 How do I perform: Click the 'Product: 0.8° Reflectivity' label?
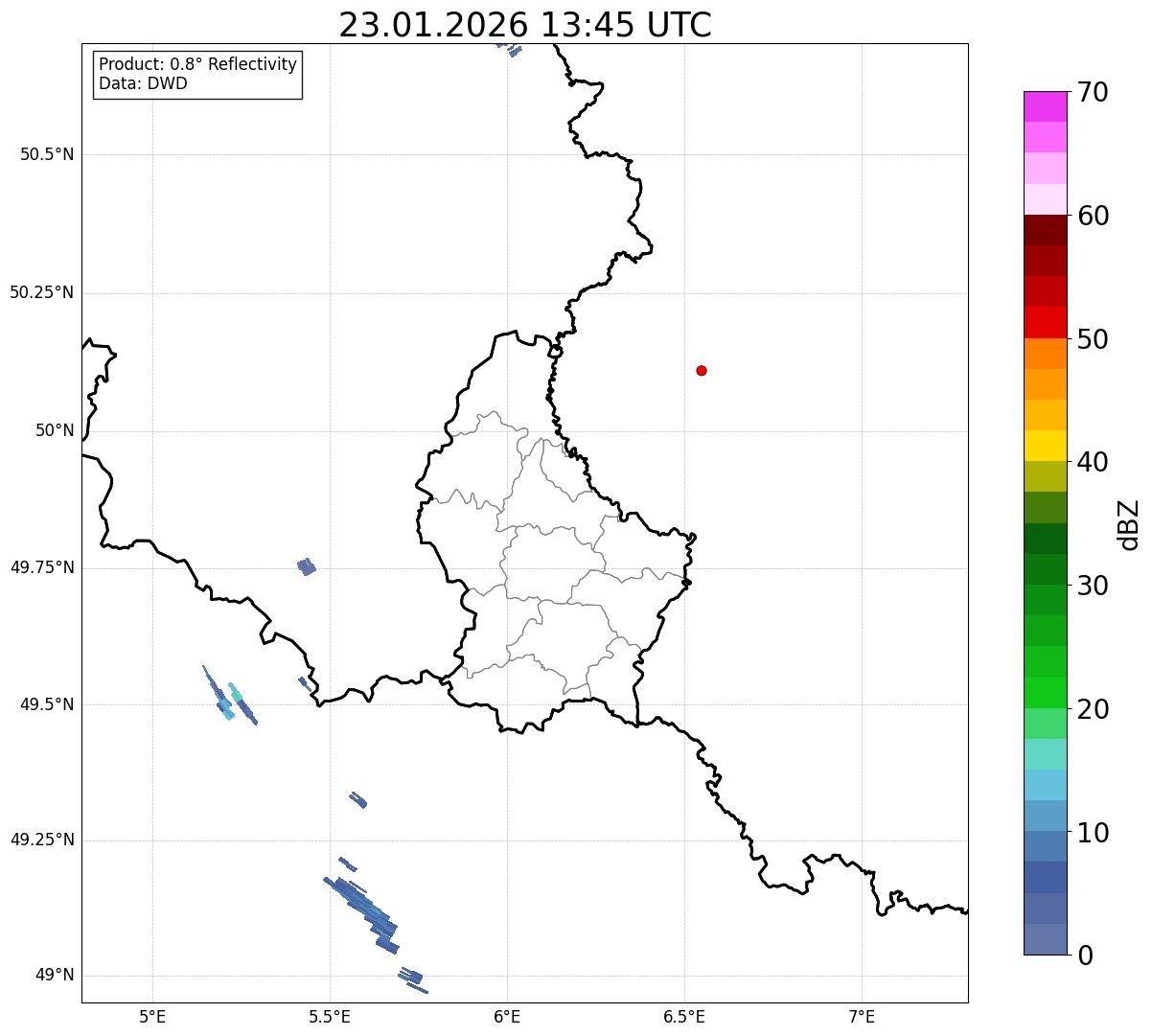(198, 64)
